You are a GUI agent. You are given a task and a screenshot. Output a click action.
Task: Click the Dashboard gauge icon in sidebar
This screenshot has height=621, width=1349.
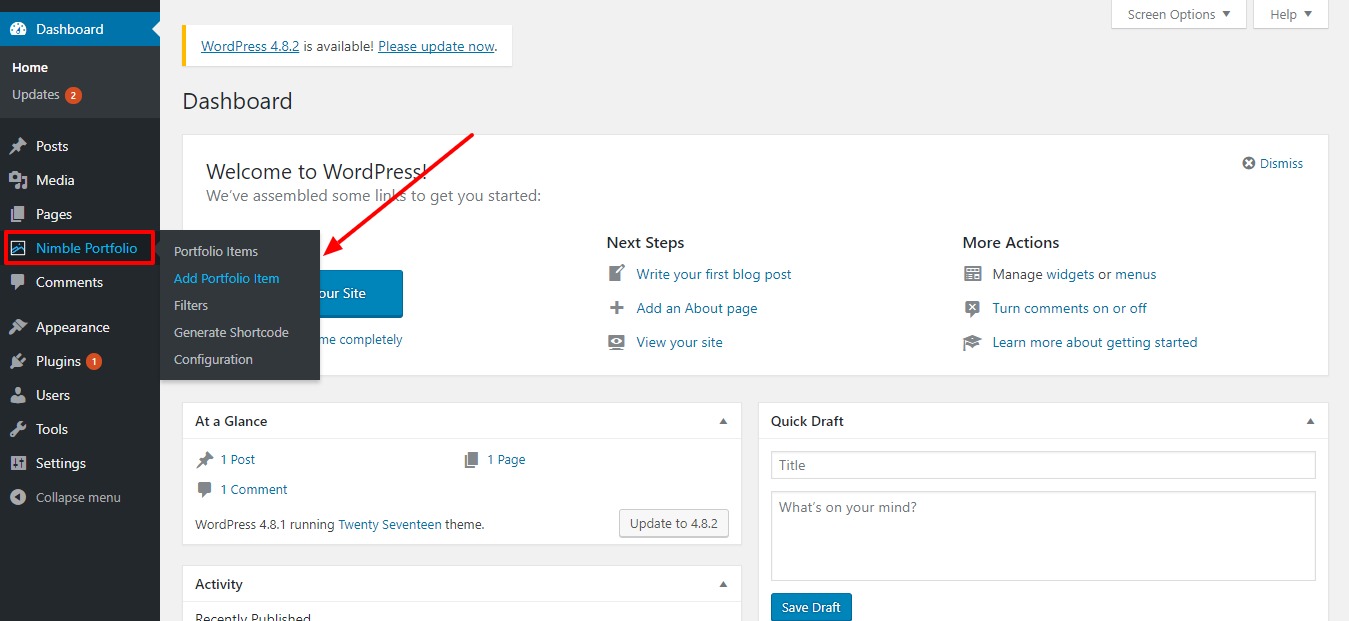(18, 29)
